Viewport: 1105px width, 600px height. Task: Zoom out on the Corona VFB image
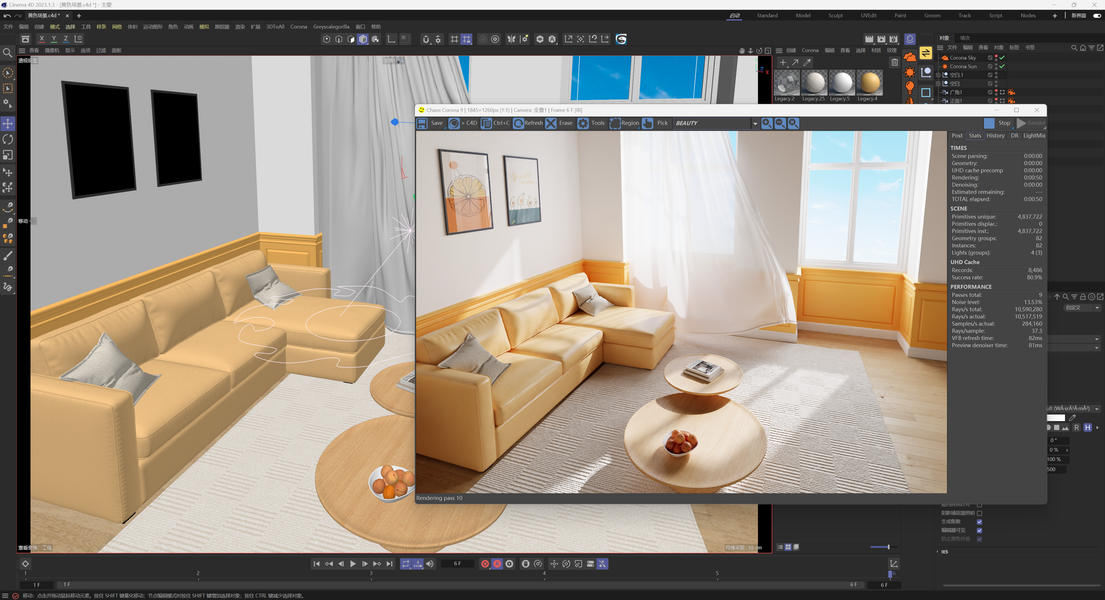[x=780, y=123]
